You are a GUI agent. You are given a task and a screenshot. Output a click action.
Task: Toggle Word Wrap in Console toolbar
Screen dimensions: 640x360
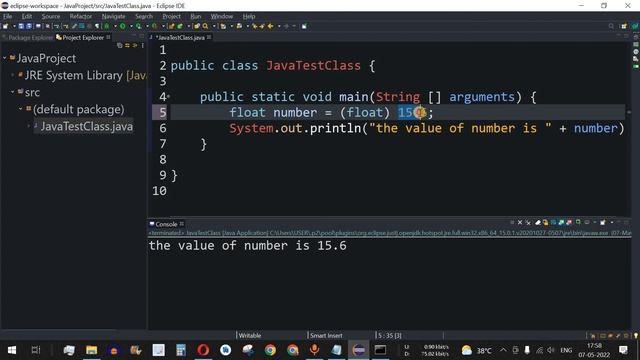point(553,222)
